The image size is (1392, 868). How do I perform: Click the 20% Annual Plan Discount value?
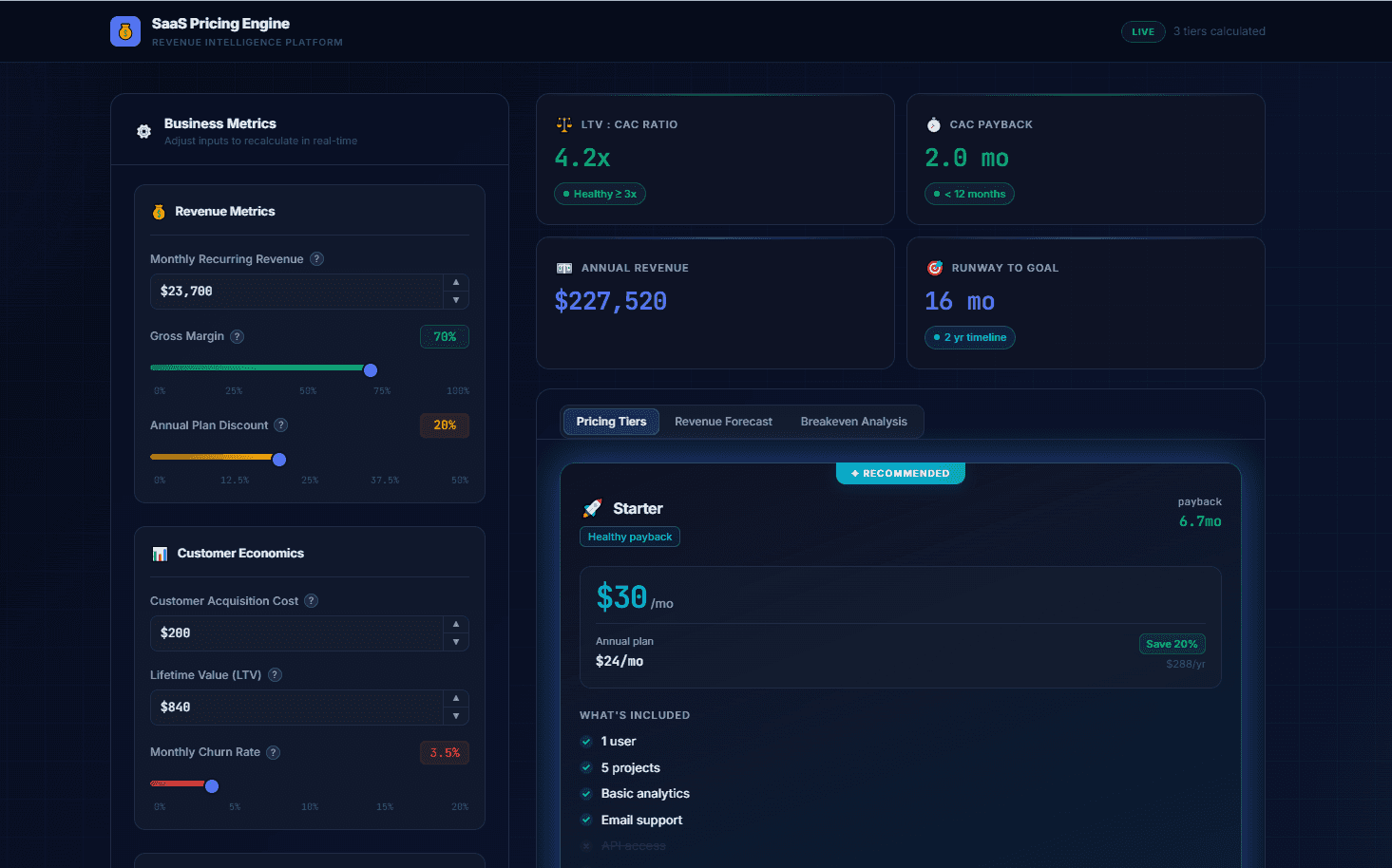coord(445,425)
